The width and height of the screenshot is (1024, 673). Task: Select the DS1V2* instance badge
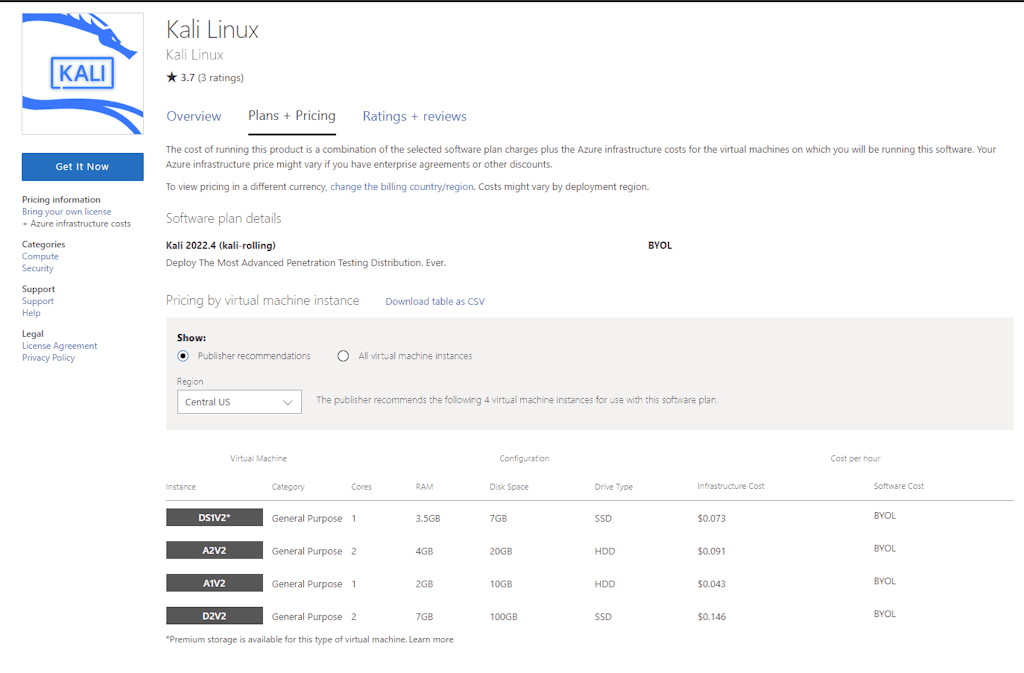214,518
